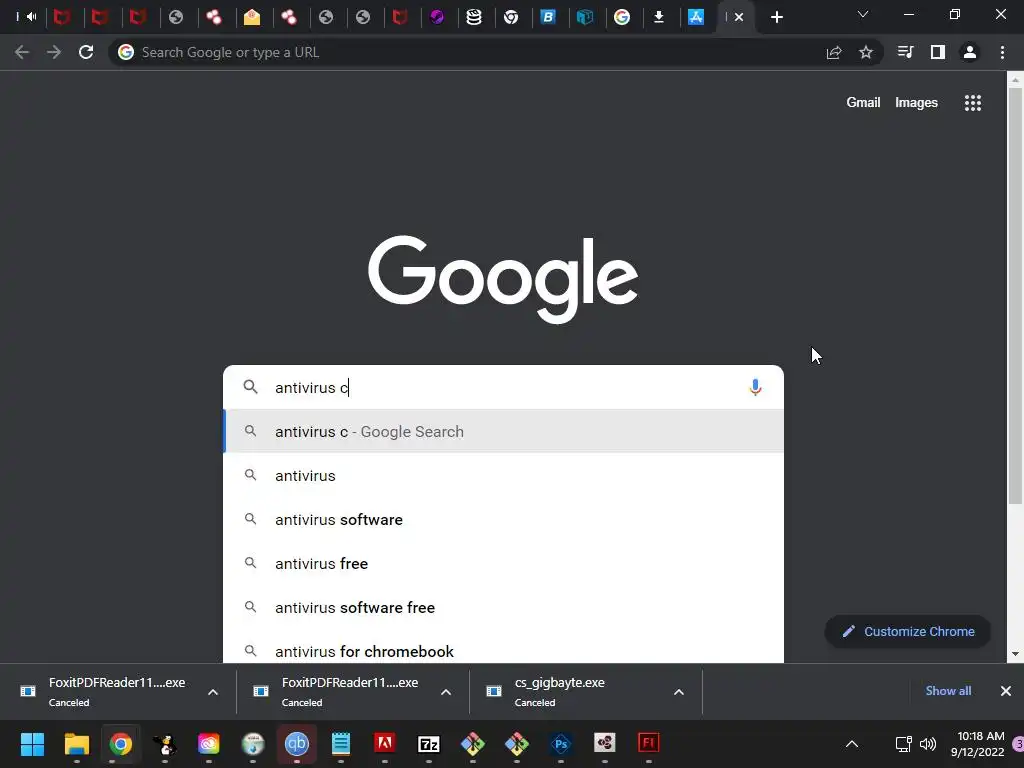
Task: Choose 'antivirus software' suggestion
Action: [503, 520]
